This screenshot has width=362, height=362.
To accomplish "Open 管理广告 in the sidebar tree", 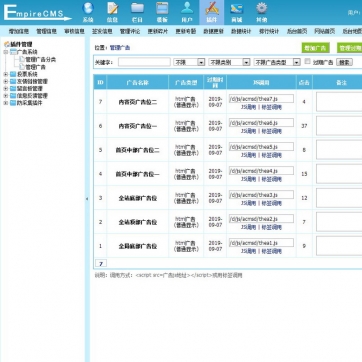I will tap(36, 67).
